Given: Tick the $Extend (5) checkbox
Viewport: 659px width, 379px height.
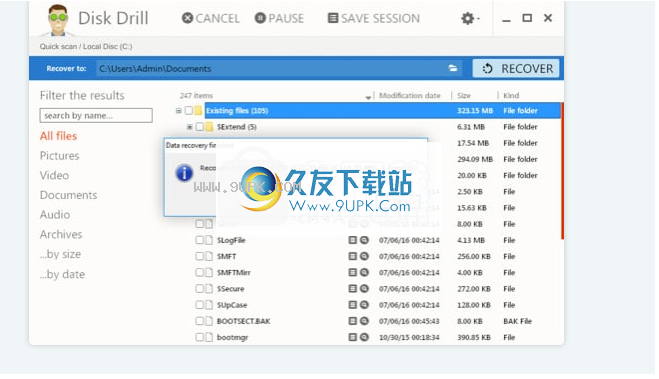Looking at the screenshot, I should coord(200,126).
